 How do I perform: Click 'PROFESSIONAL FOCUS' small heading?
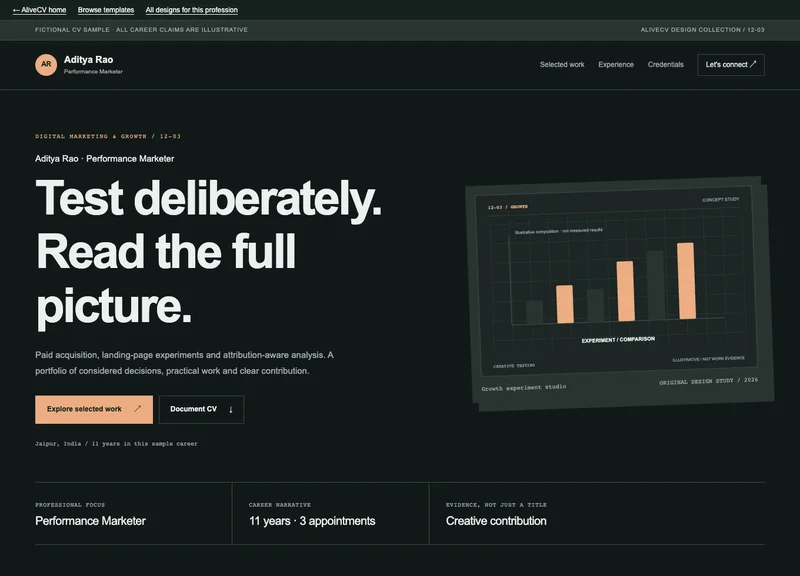pyautogui.click(x=70, y=505)
